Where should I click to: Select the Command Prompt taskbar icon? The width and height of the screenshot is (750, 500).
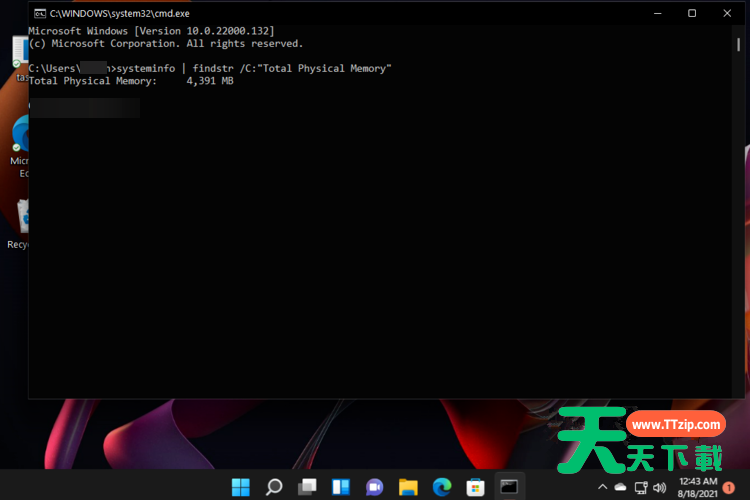coord(509,487)
